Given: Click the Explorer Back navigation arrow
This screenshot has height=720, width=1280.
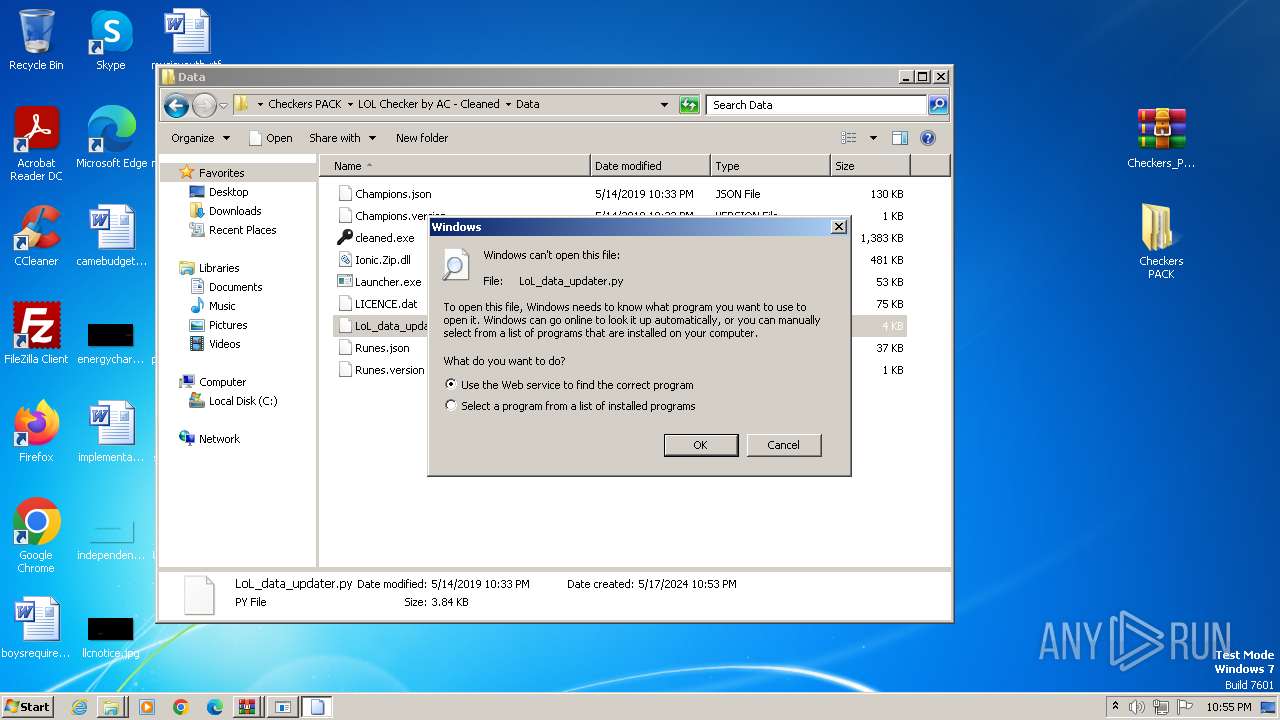Looking at the screenshot, I should 176,104.
